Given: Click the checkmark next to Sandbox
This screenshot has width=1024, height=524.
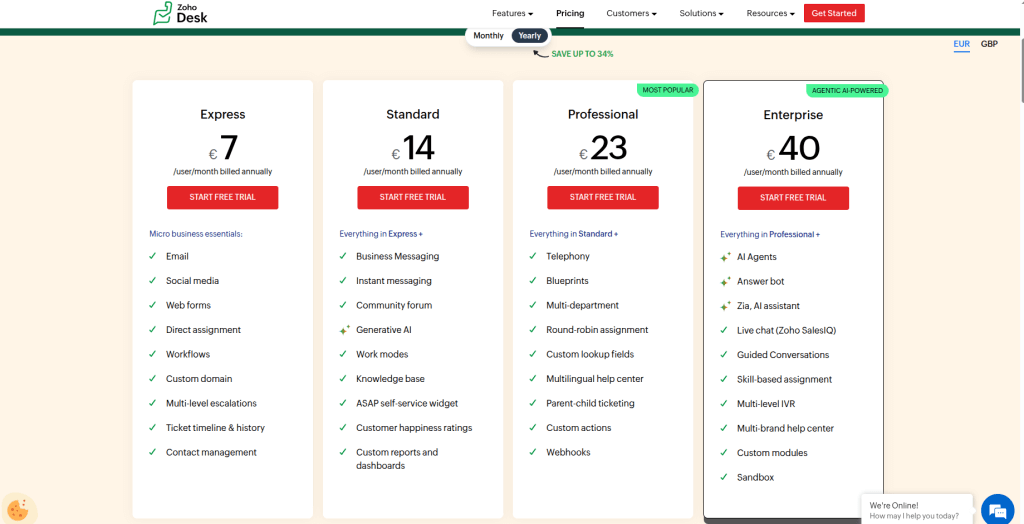Looking at the screenshot, I should point(724,477).
